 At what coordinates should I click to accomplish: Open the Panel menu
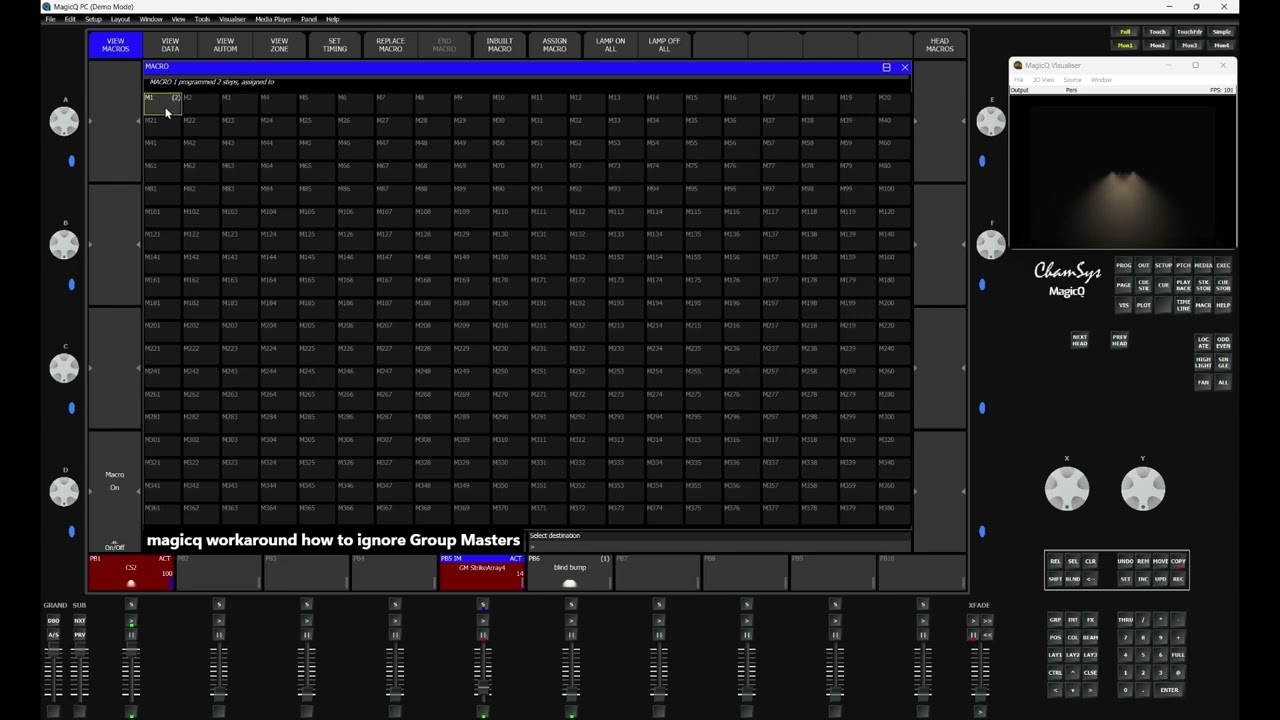pos(309,19)
